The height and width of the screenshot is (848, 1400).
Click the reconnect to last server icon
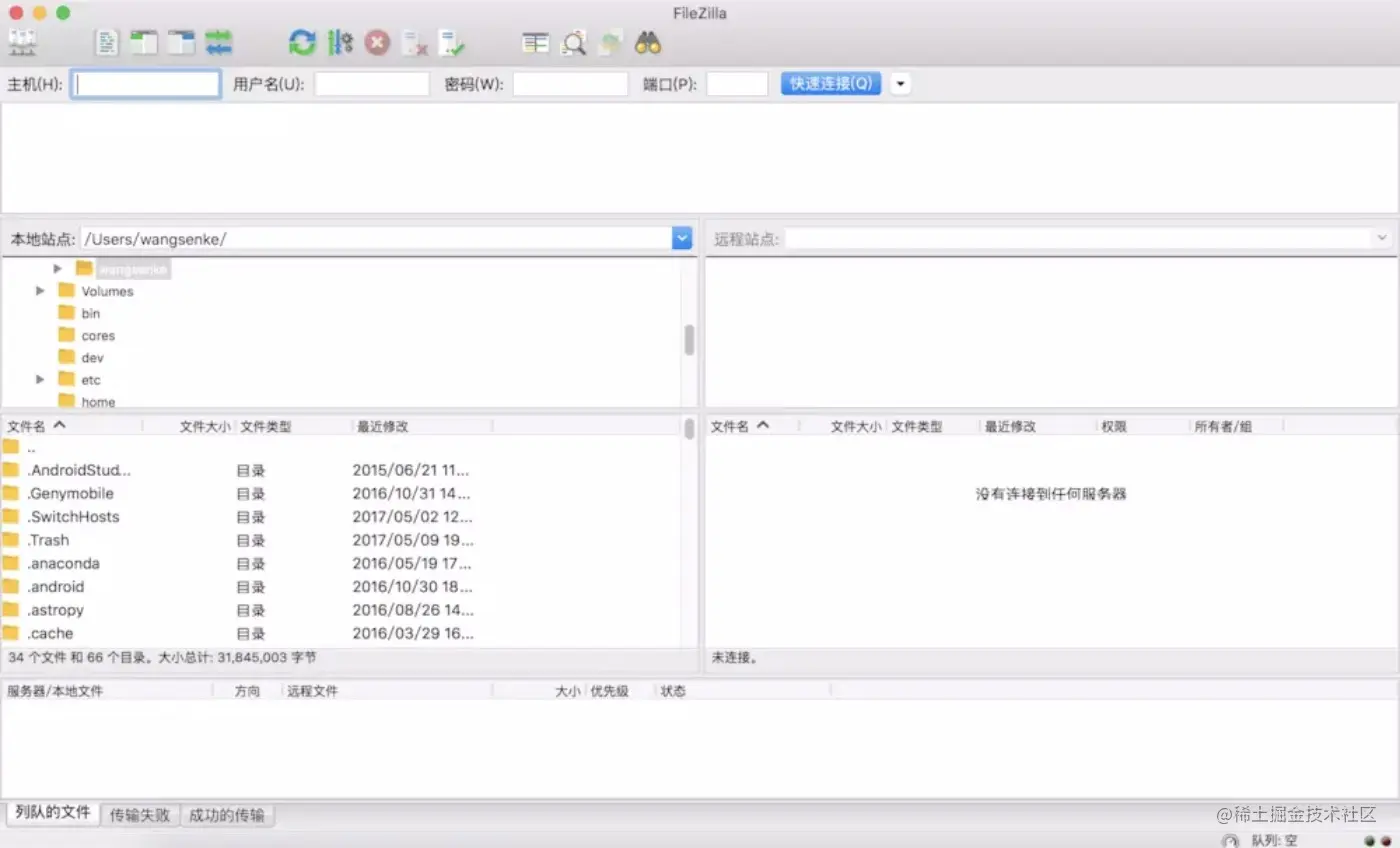tap(452, 42)
